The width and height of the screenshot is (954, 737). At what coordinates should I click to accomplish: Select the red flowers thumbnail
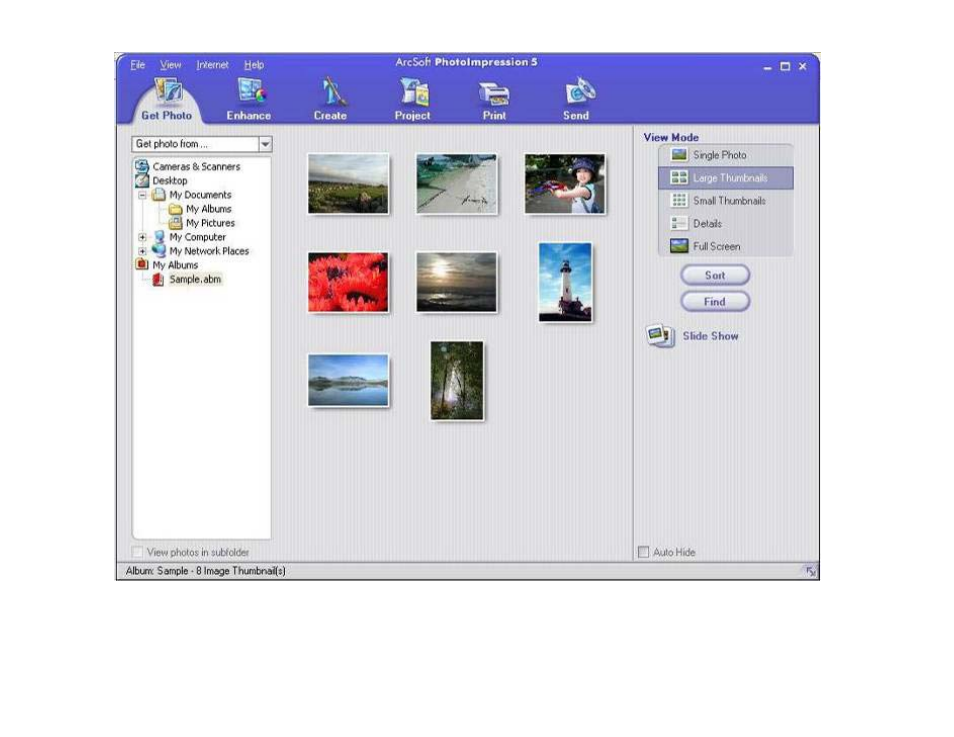click(348, 282)
